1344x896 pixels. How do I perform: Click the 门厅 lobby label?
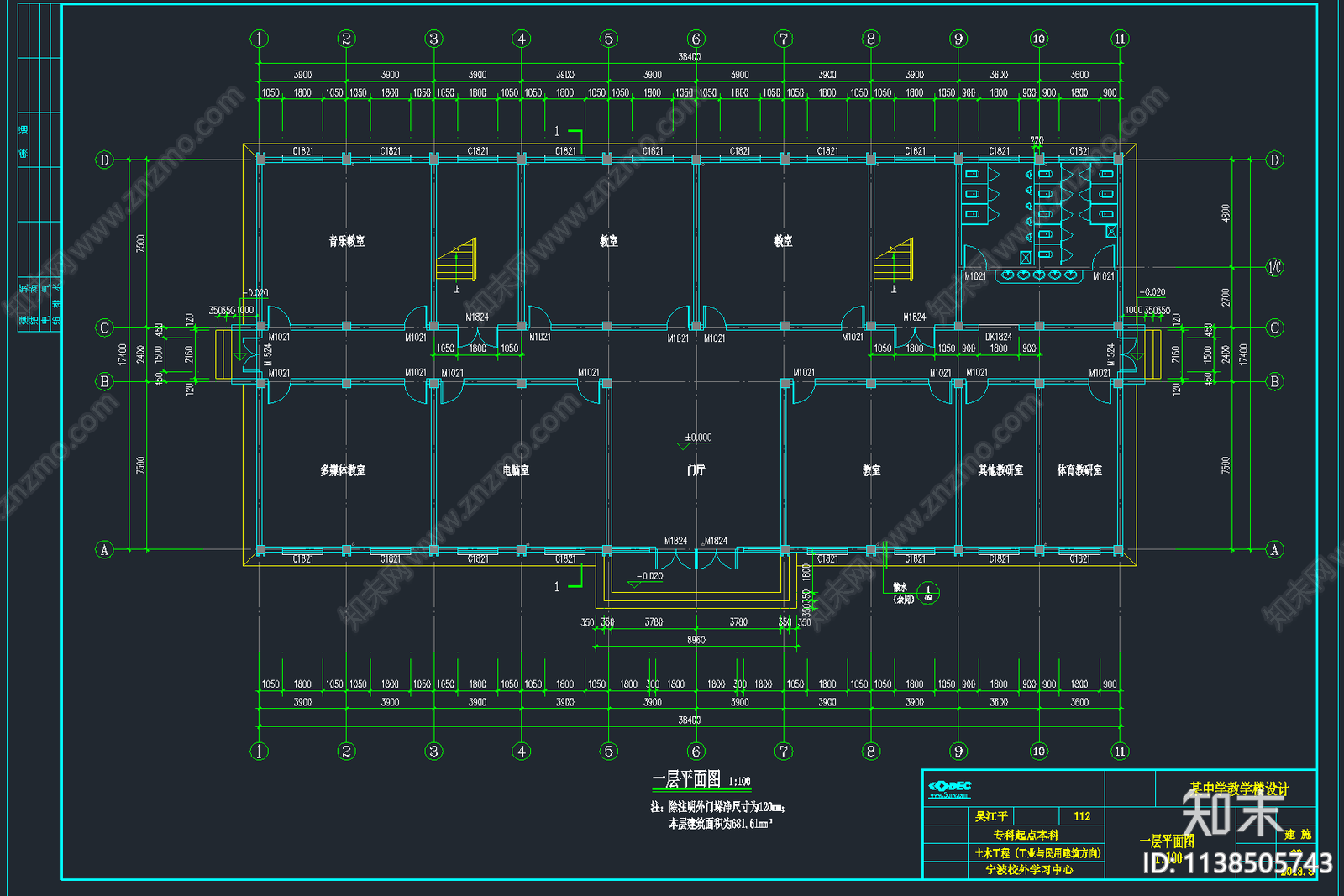[x=696, y=470]
